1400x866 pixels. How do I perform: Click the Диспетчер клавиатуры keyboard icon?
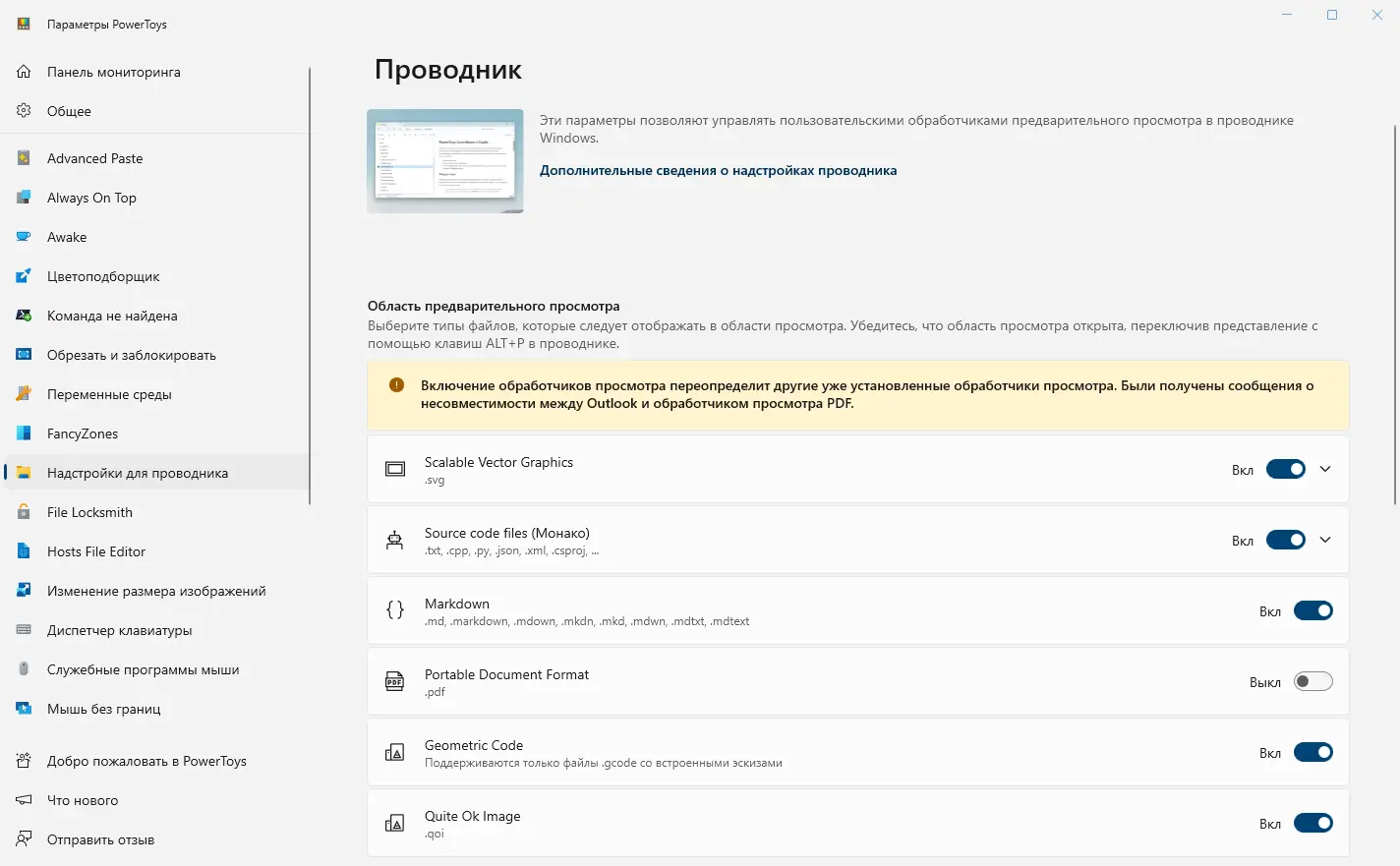(24, 630)
